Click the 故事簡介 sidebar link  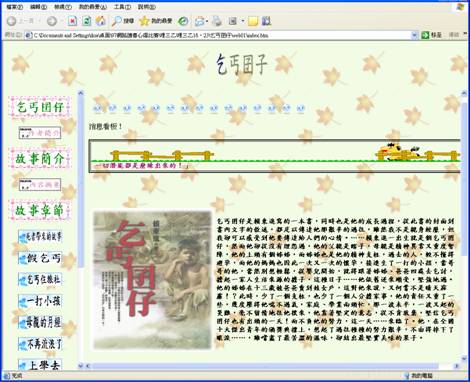40,159
